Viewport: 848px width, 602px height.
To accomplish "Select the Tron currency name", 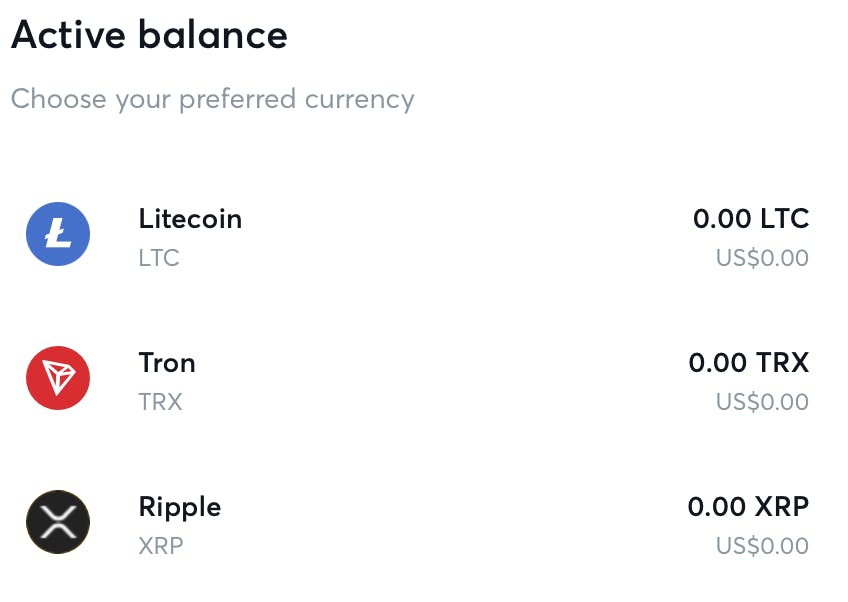I will (167, 362).
